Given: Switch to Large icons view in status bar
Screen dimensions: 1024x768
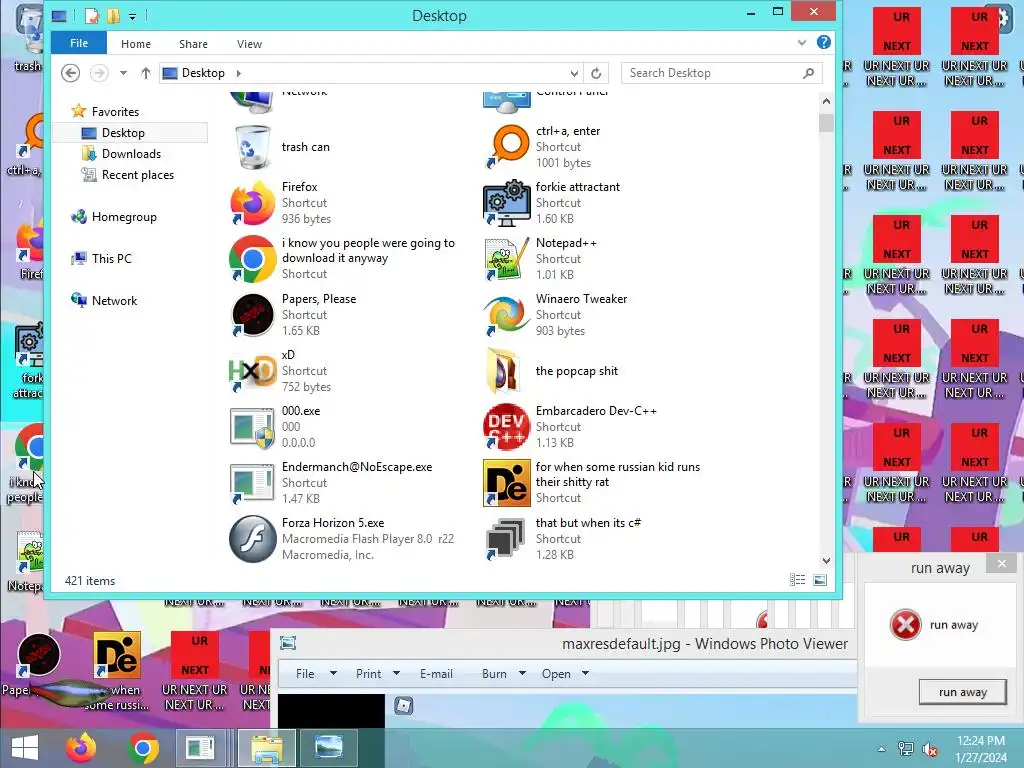Looking at the screenshot, I should (x=820, y=580).
